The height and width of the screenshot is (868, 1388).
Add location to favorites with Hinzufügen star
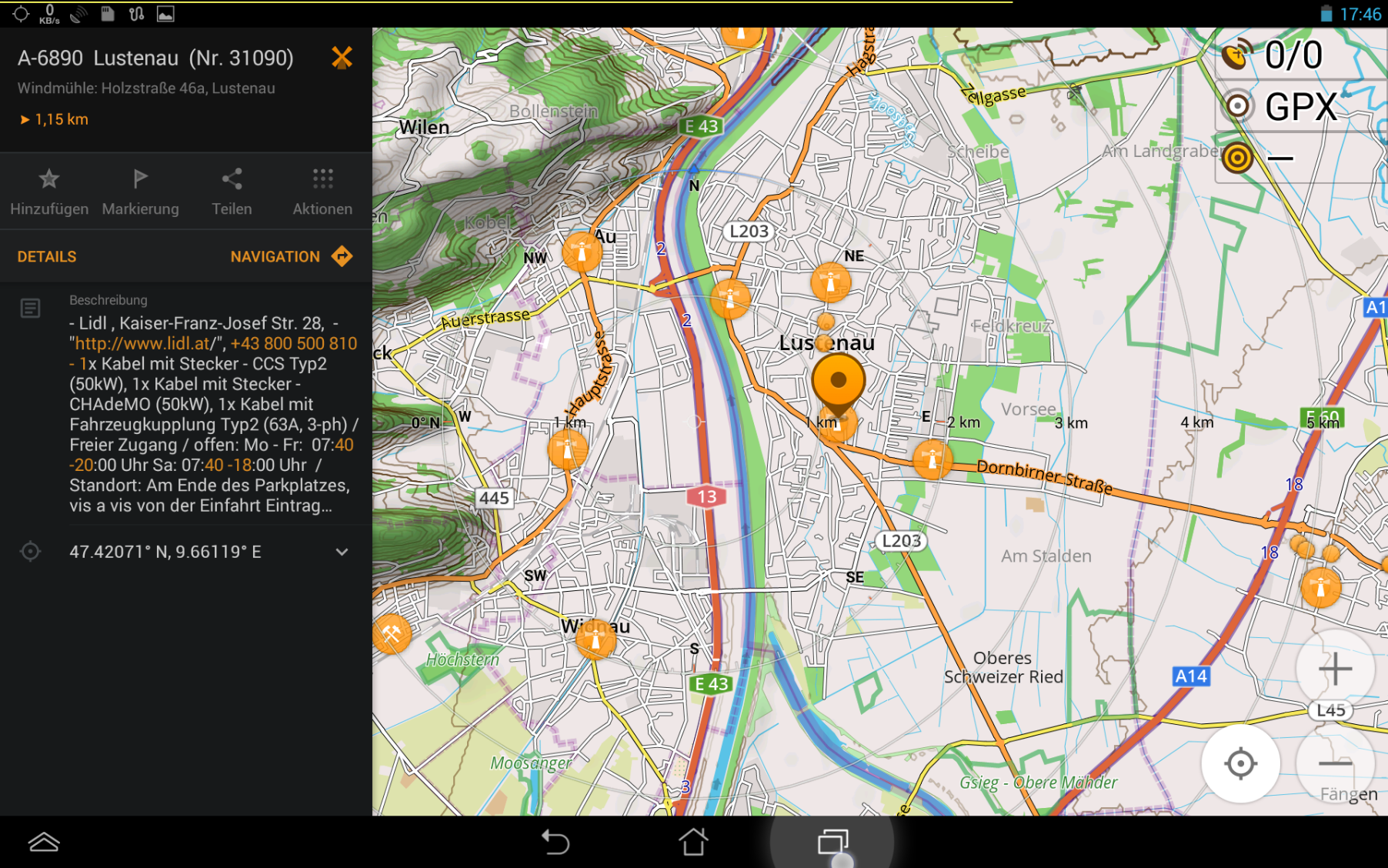coord(49,192)
